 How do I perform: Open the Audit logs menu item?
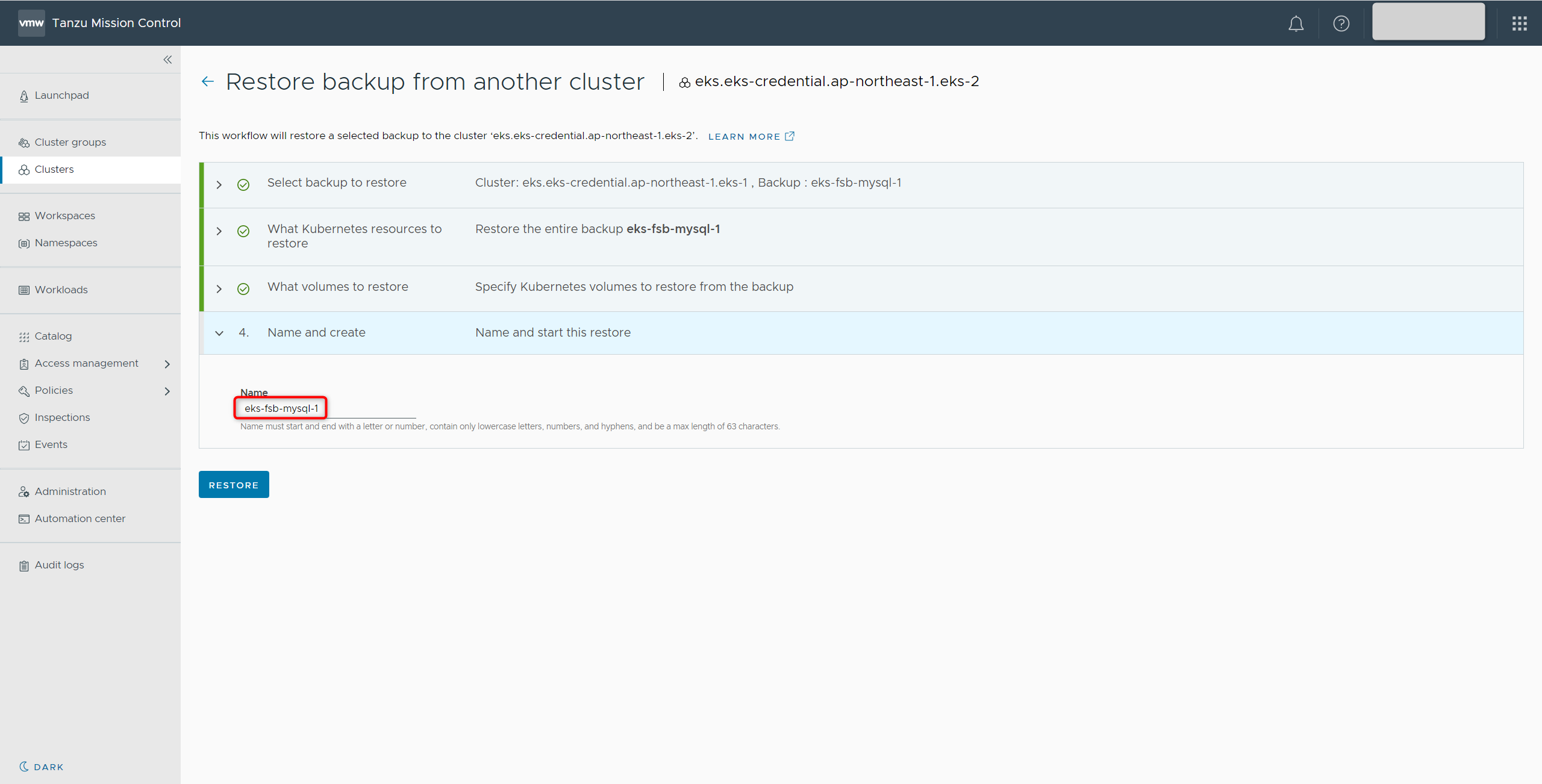[x=59, y=565]
